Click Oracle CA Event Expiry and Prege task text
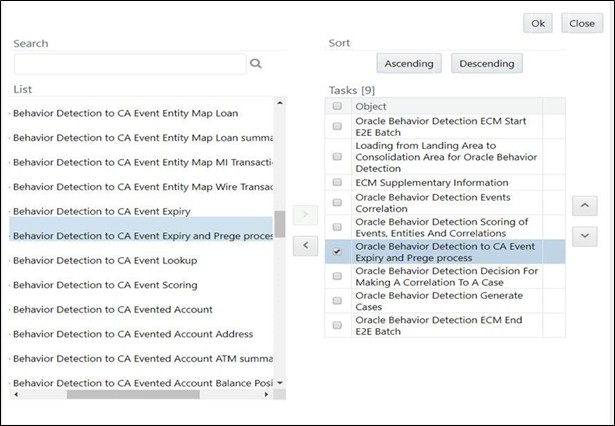The height and width of the screenshot is (426, 615). coord(445,252)
